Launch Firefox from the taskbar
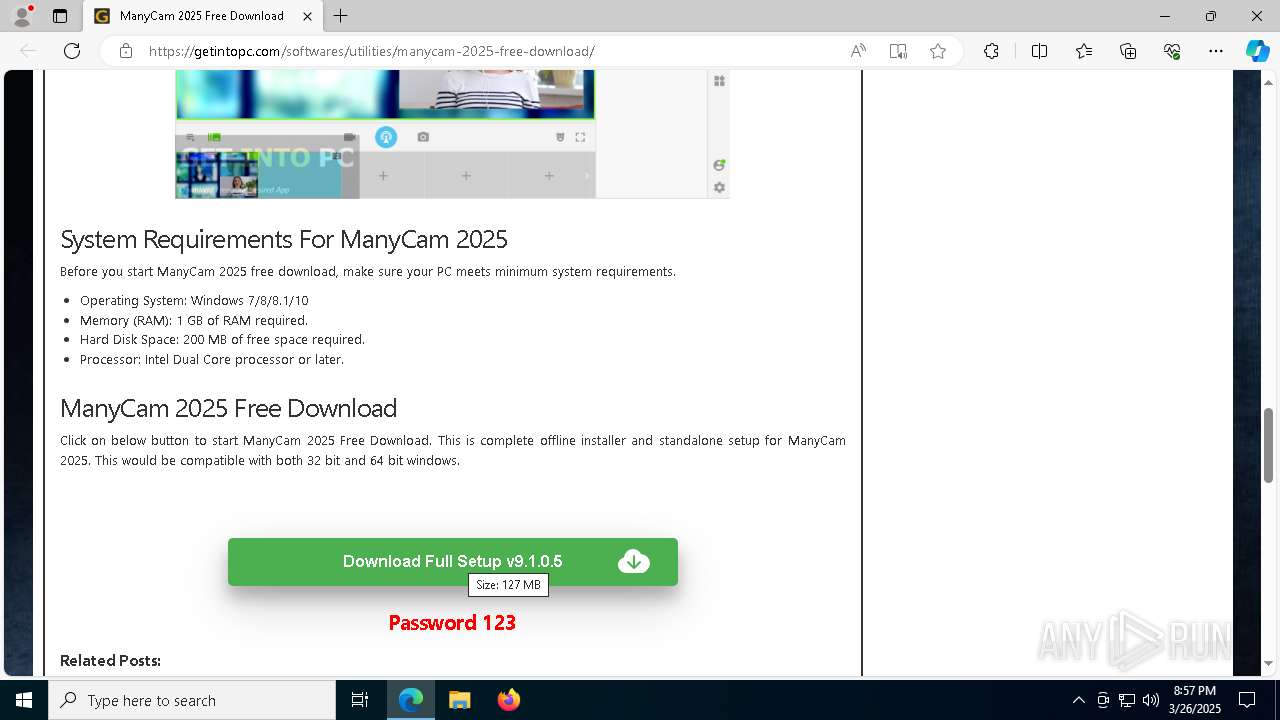The image size is (1280, 720). [508, 700]
